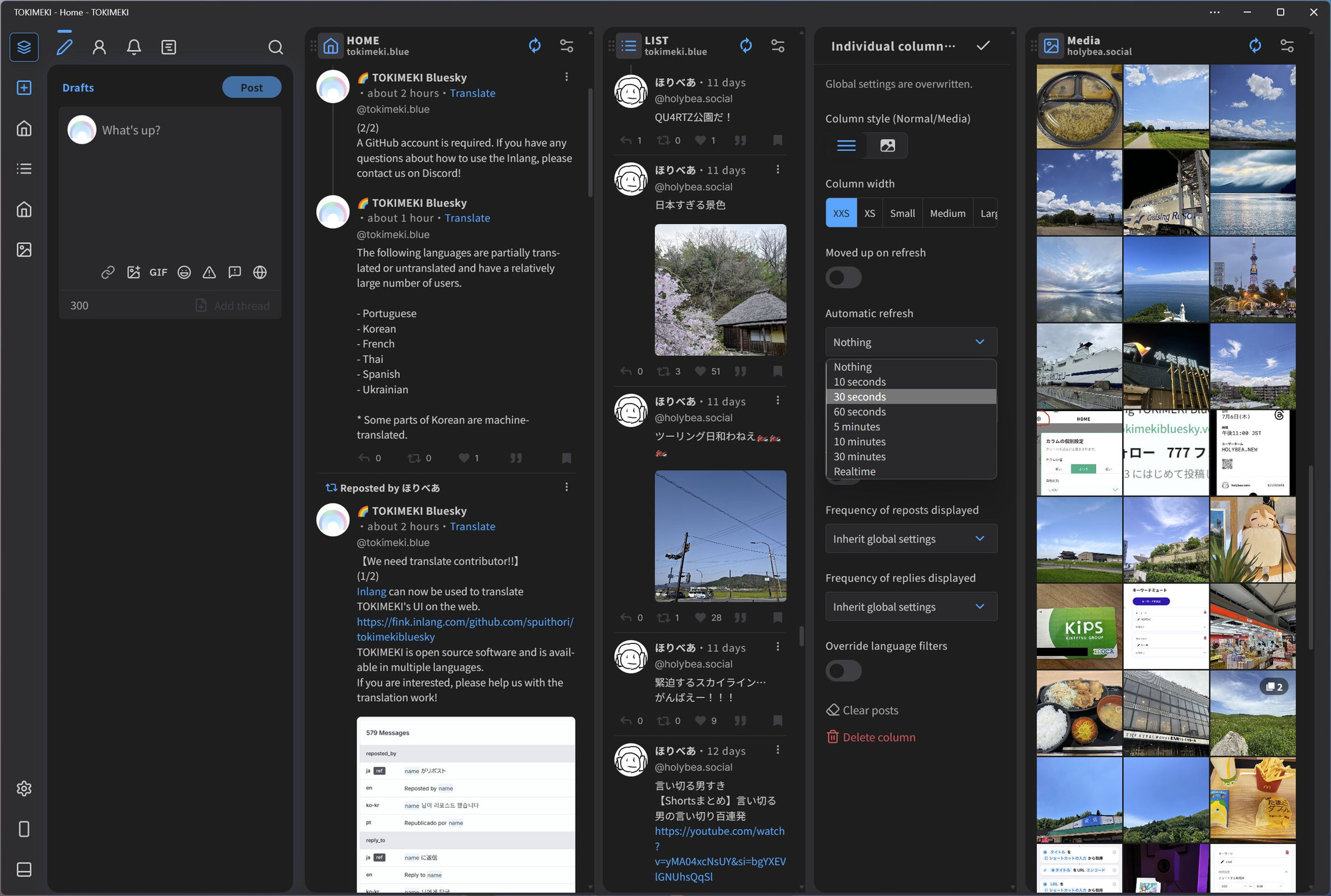The width and height of the screenshot is (1331, 896).
Task: Refresh the Media column
Action: coord(1255,45)
